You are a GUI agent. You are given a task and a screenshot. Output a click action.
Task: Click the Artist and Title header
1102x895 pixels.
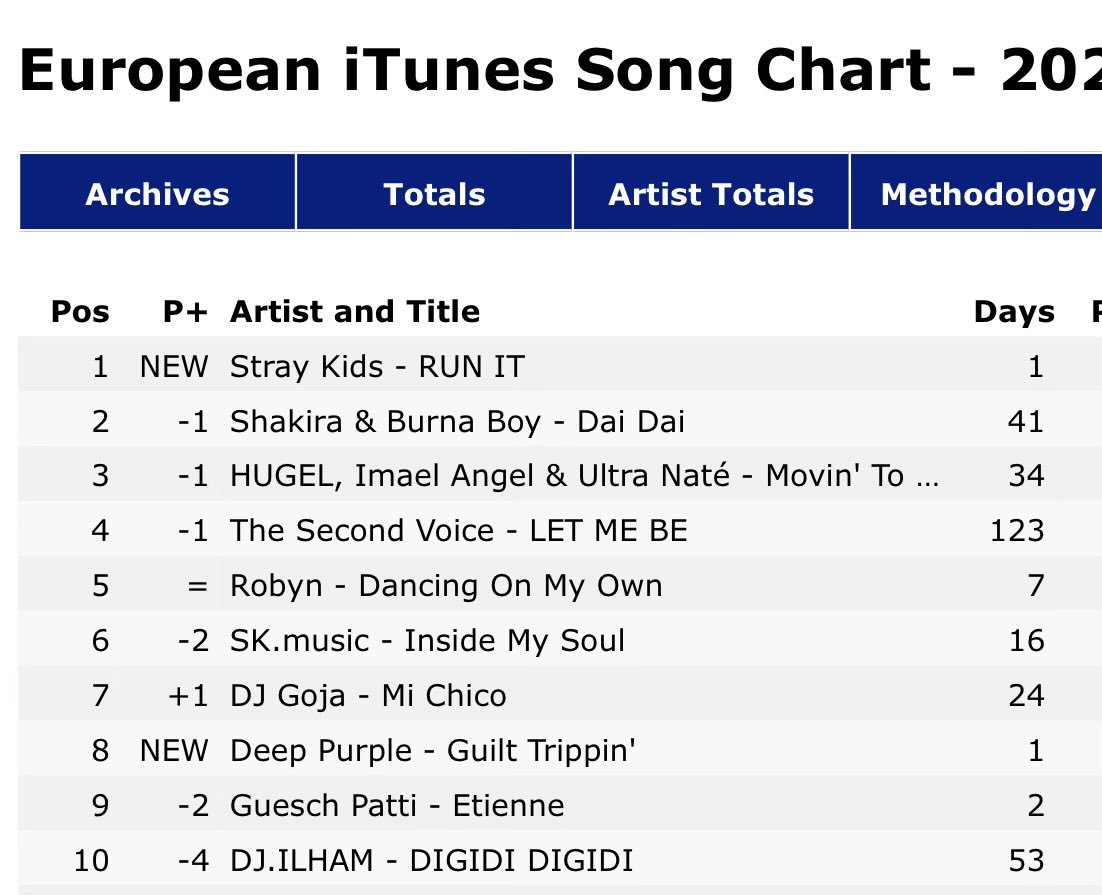pos(355,311)
